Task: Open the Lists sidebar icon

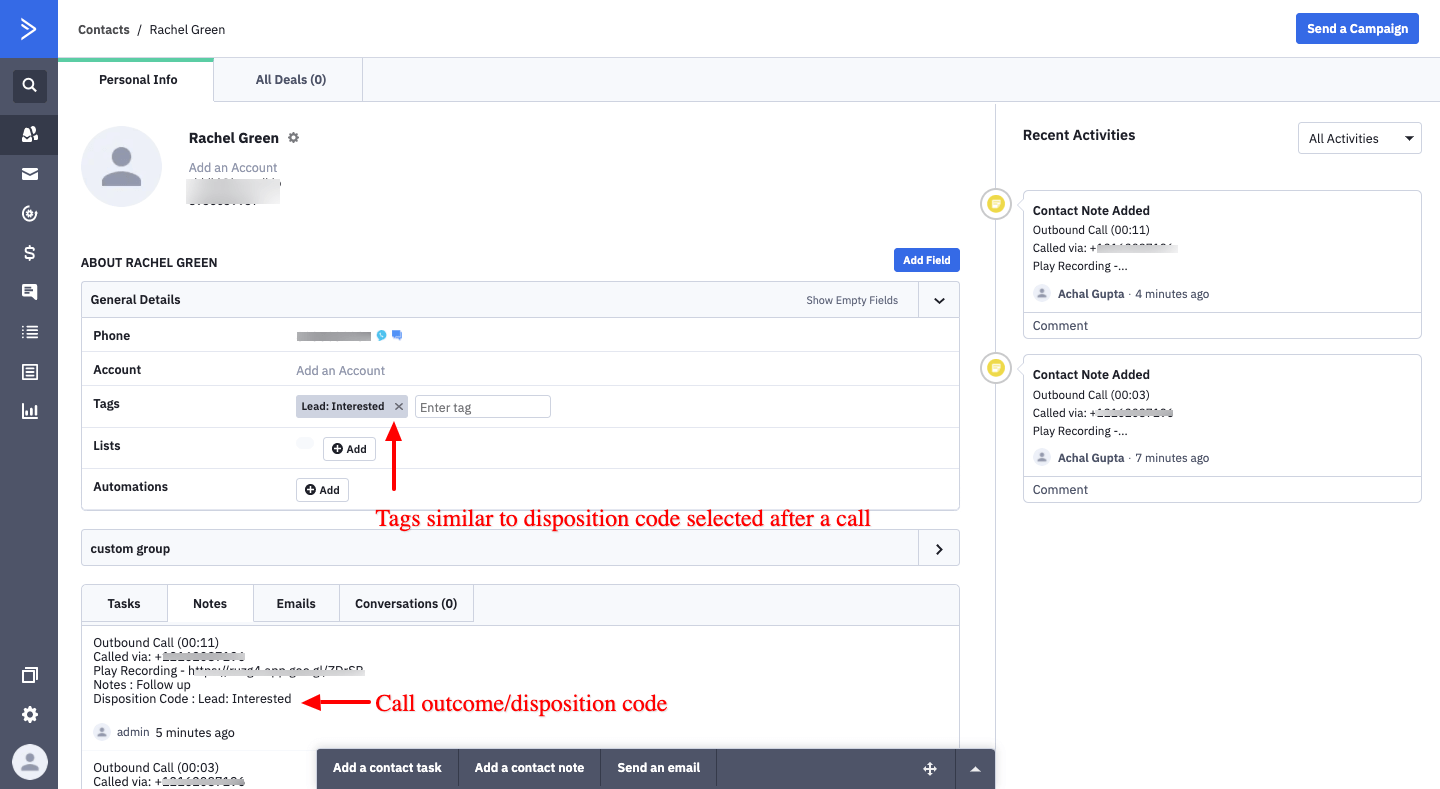Action: click(x=30, y=332)
